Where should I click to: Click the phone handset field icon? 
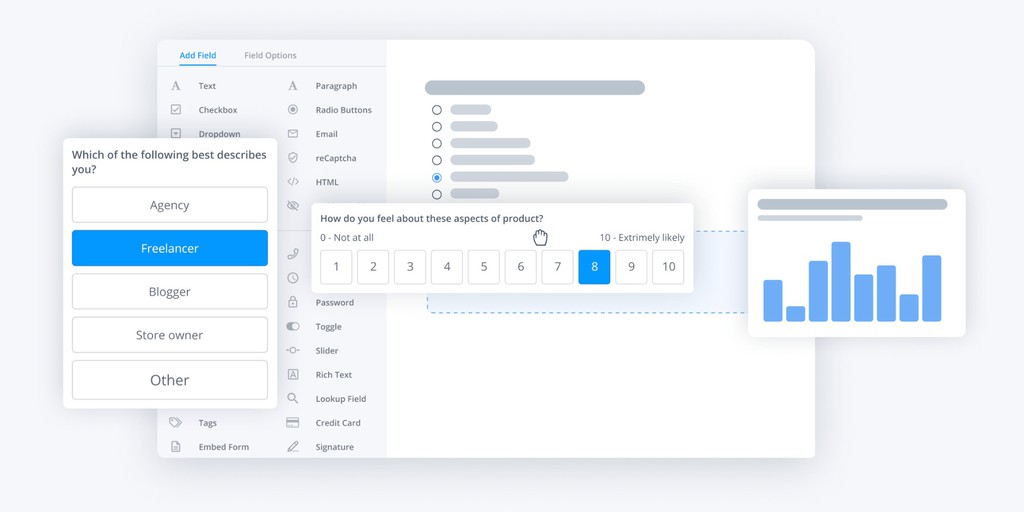point(293,254)
